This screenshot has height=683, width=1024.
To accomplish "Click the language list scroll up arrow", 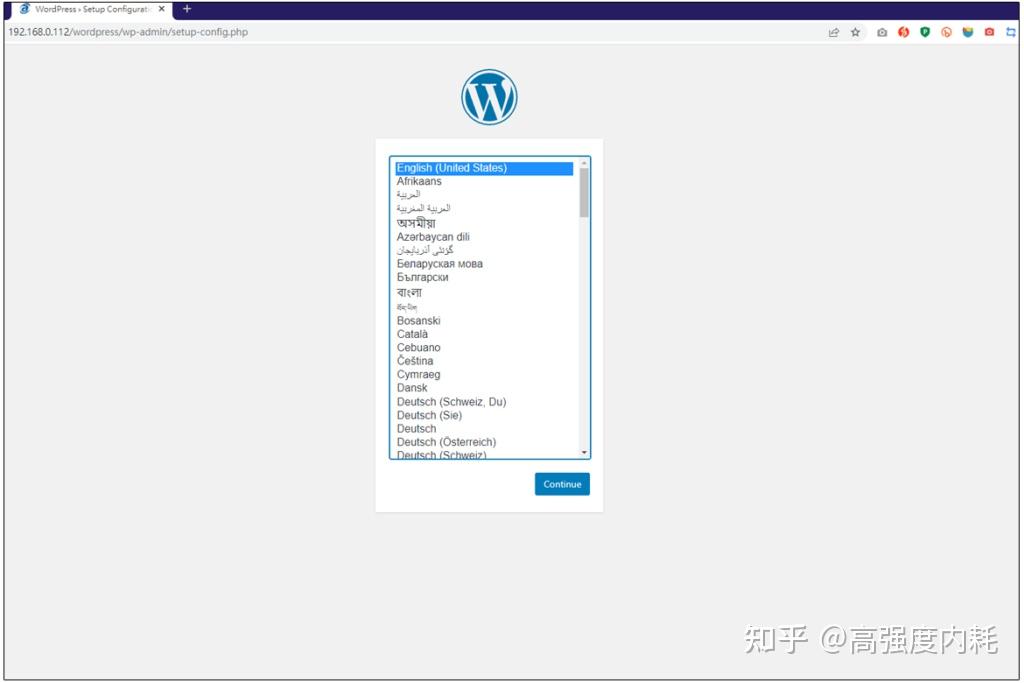I will coord(584,163).
